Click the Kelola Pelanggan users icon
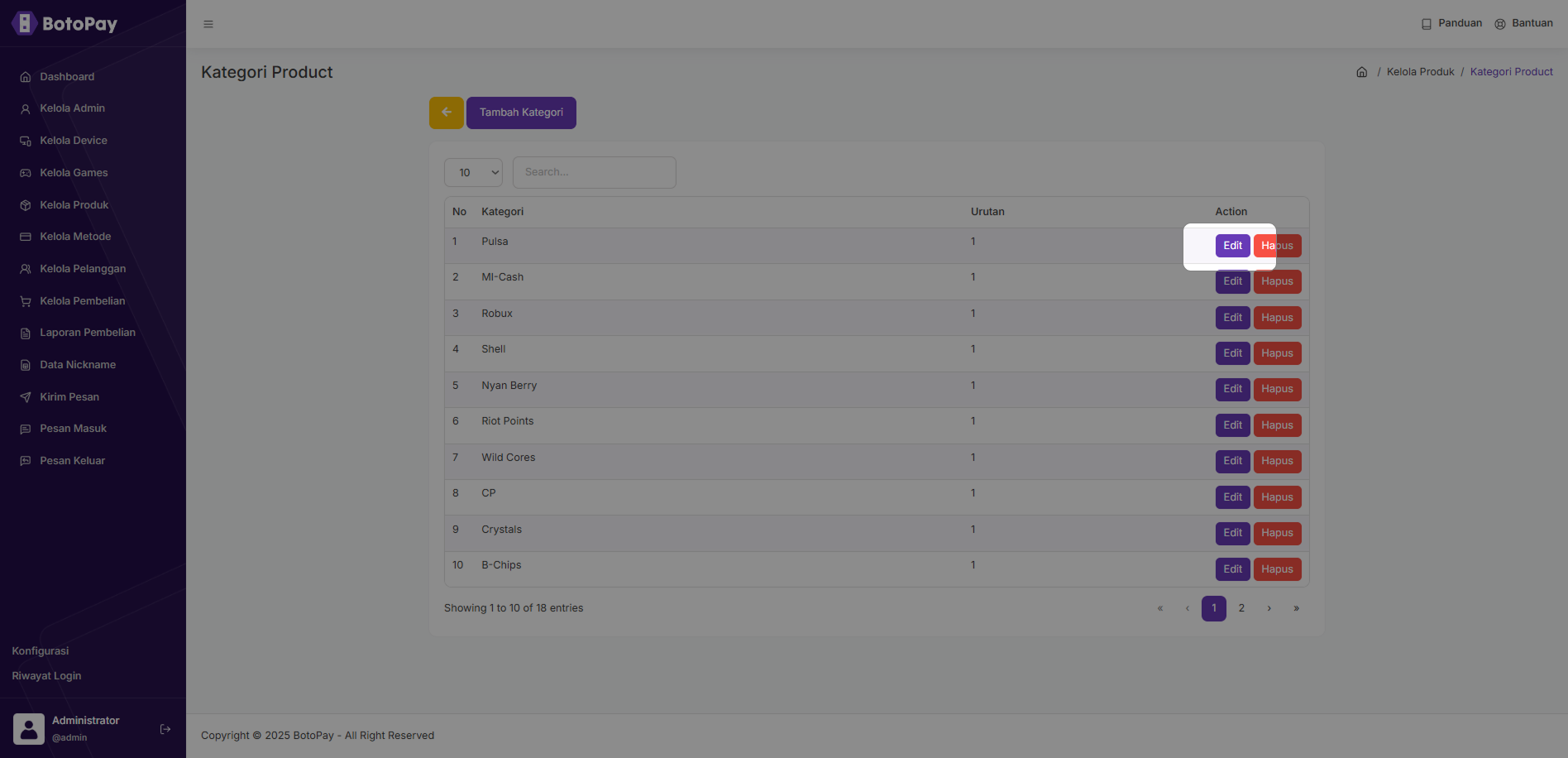1568x758 pixels. (x=26, y=269)
